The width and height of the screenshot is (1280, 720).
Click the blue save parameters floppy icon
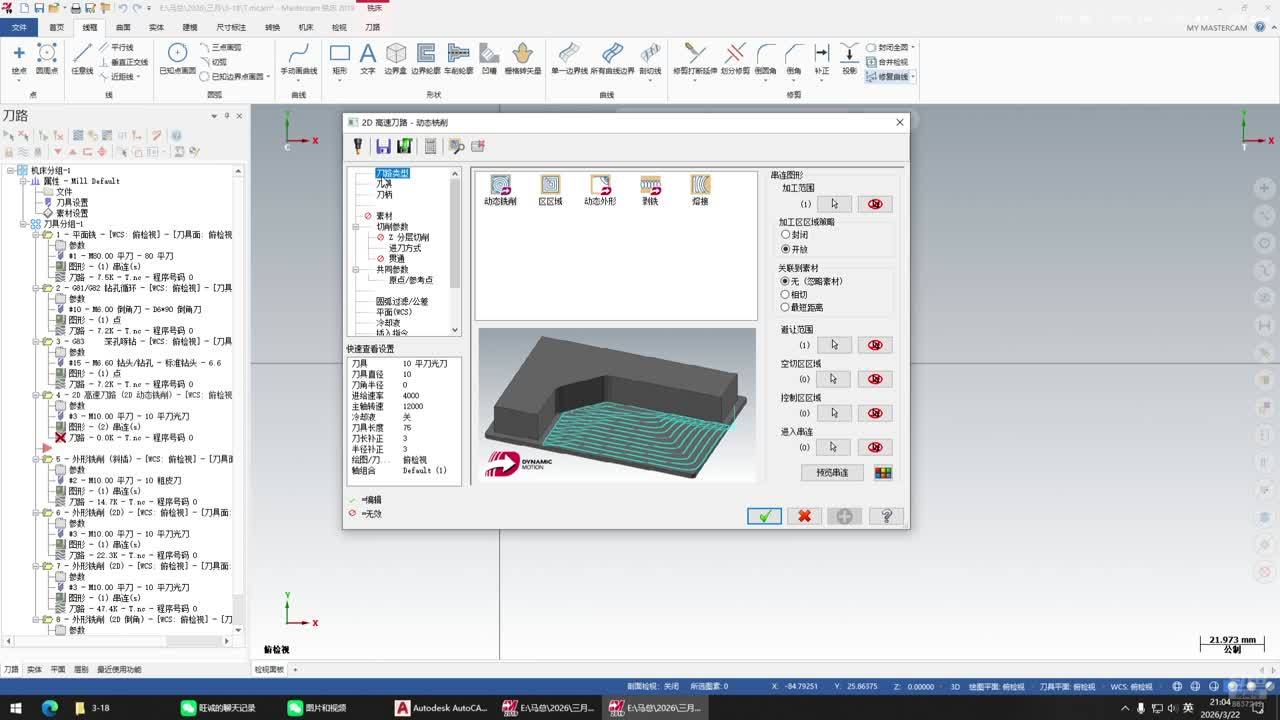(384, 147)
